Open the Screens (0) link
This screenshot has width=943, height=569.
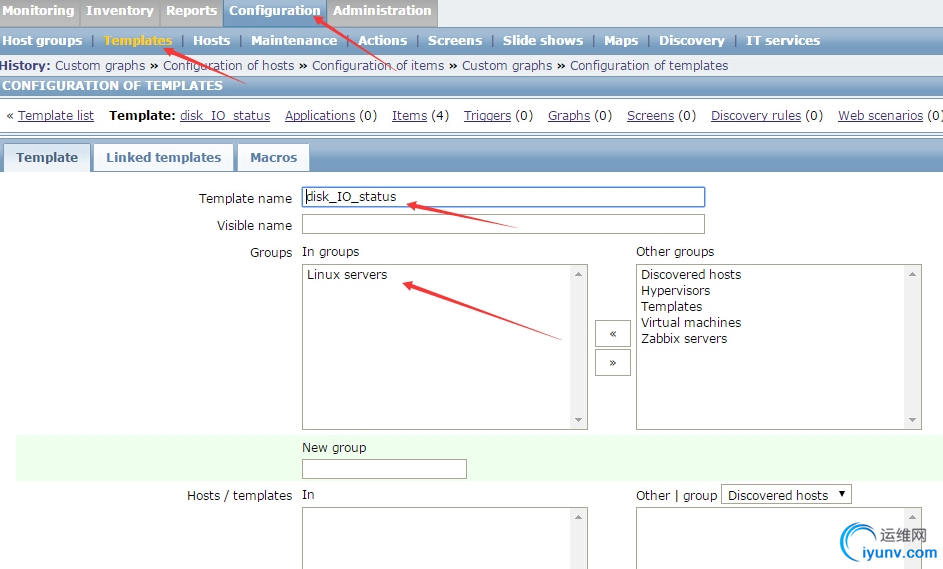point(651,115)
